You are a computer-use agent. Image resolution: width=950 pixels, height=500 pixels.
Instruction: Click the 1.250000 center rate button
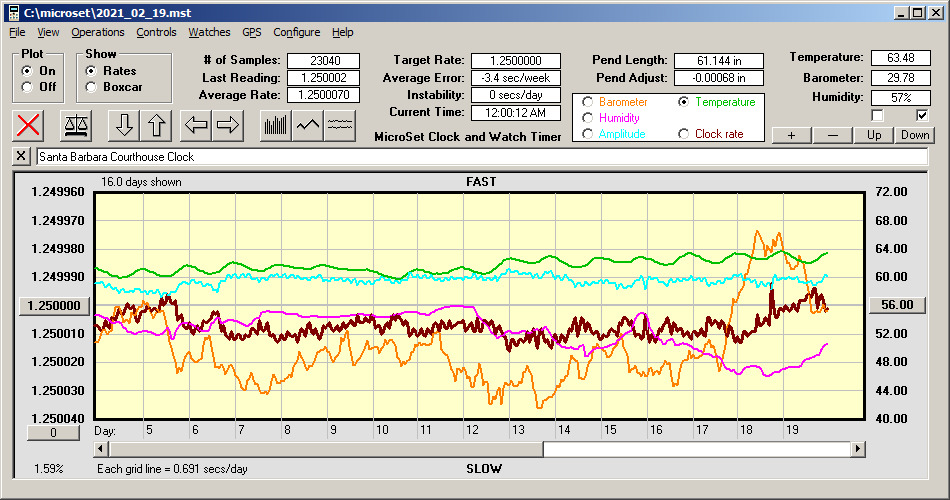(55, 305)
